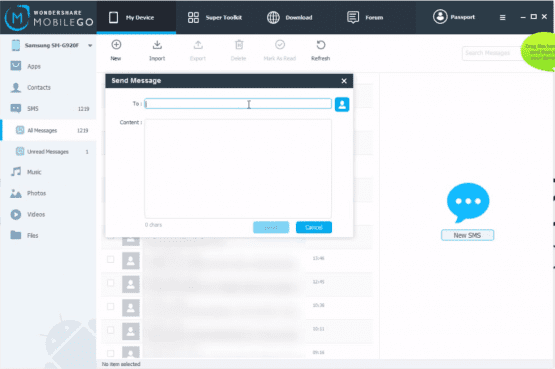Open the My Device tab
This screenshot has width=555, height=369.
(136, 17)
